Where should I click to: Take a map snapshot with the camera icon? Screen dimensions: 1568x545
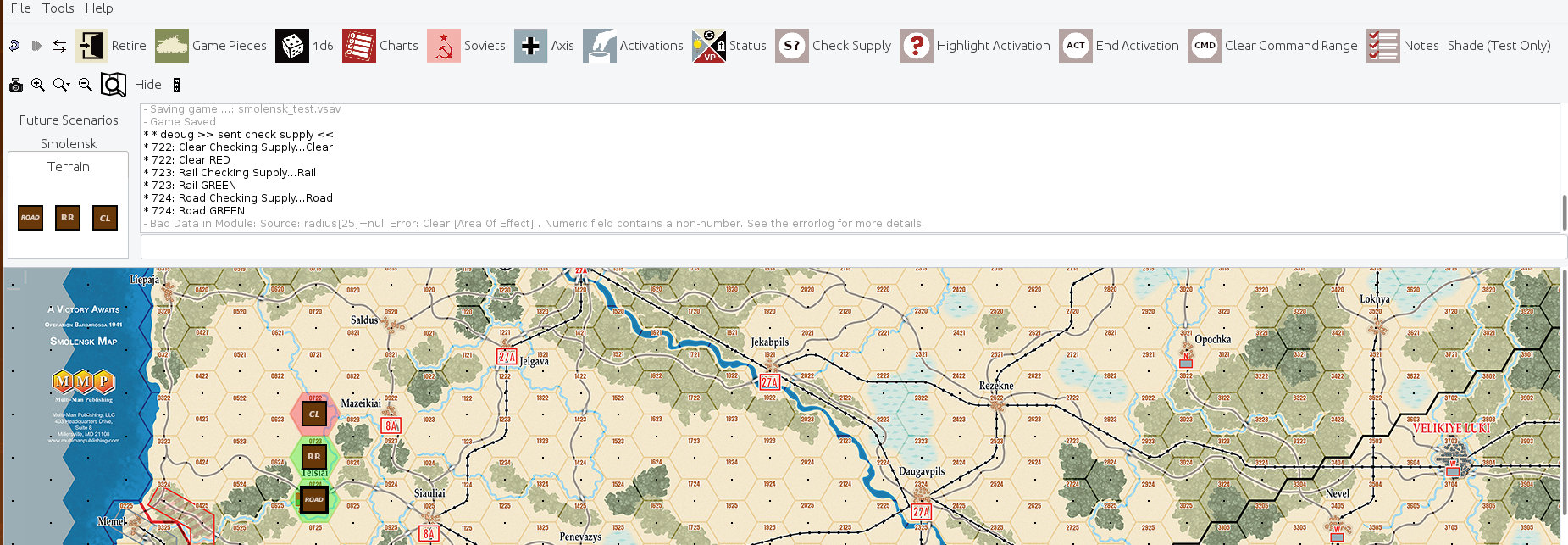pyautogui.click(x=16, y=85)
